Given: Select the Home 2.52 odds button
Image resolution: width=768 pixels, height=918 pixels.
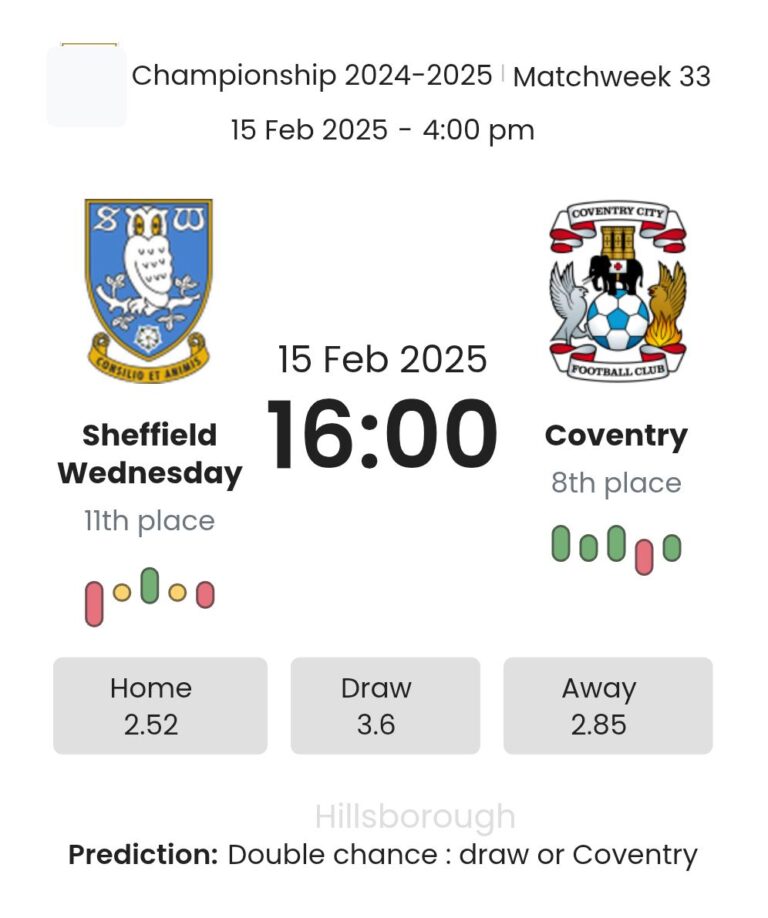Looking at the screenshot, I should [160, 705].
